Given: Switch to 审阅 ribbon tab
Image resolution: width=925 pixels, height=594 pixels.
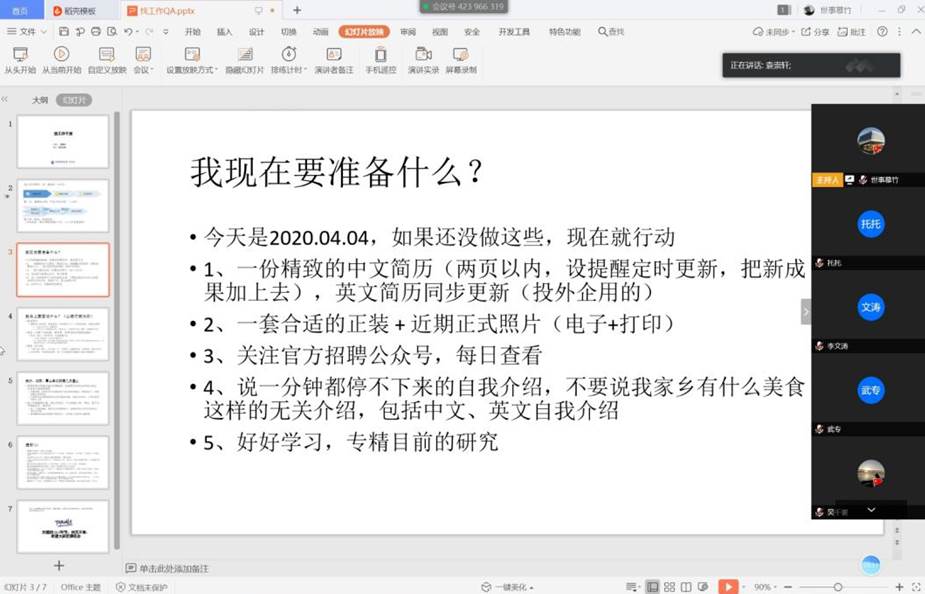Looking at the screenshot, I should [x=407, y=32].
